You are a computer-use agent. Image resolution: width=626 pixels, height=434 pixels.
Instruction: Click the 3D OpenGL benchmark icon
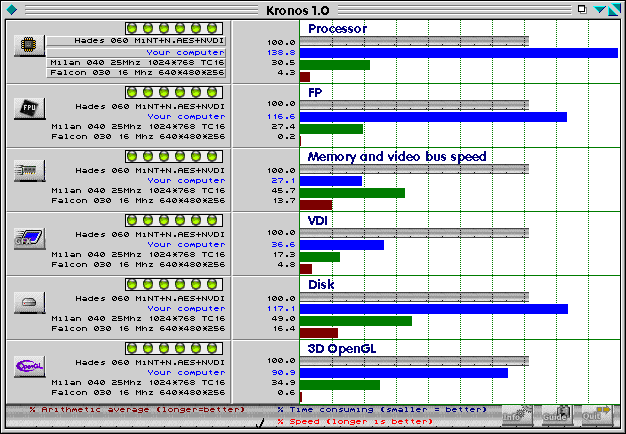(x=29, y=366)
